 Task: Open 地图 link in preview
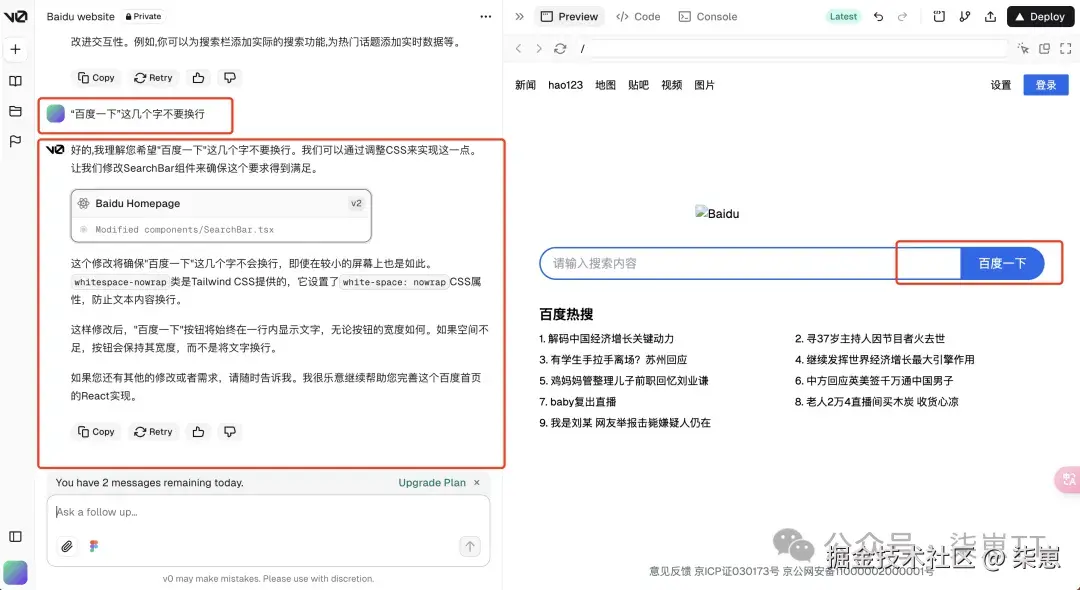605,85
